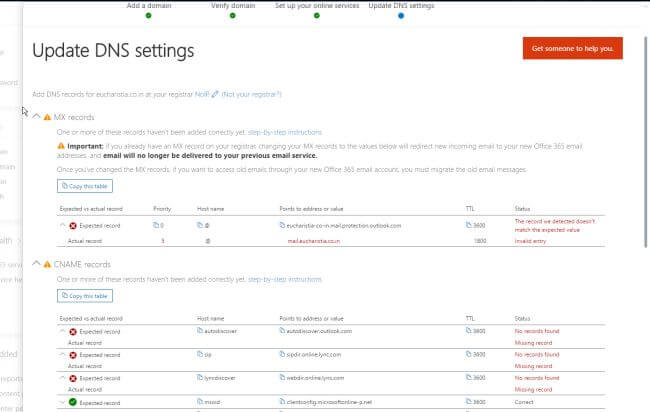Click the red error icon on autodiscover row

[73, 332]
